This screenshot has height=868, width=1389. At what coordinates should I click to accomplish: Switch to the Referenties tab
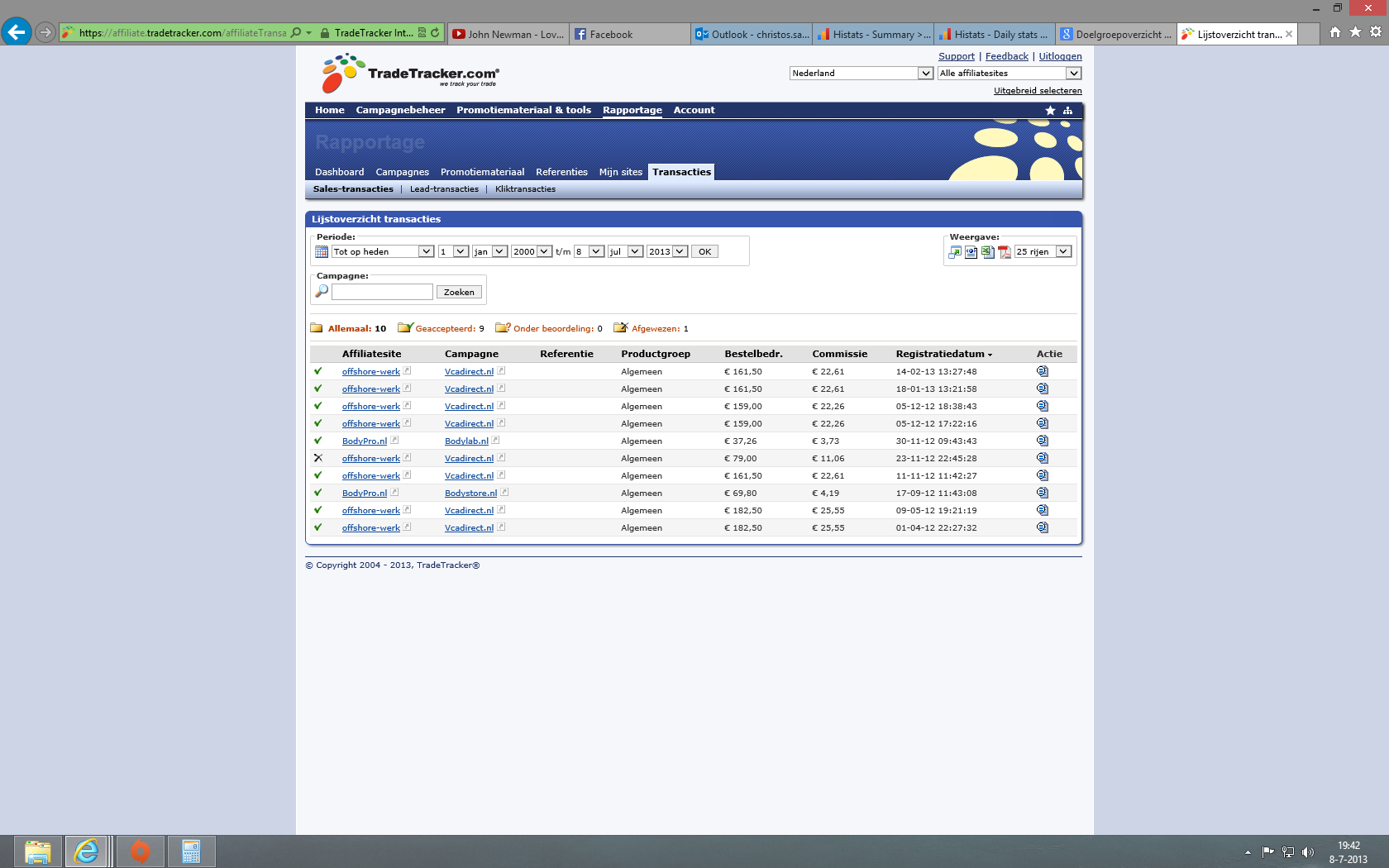[x=561, y=172]
